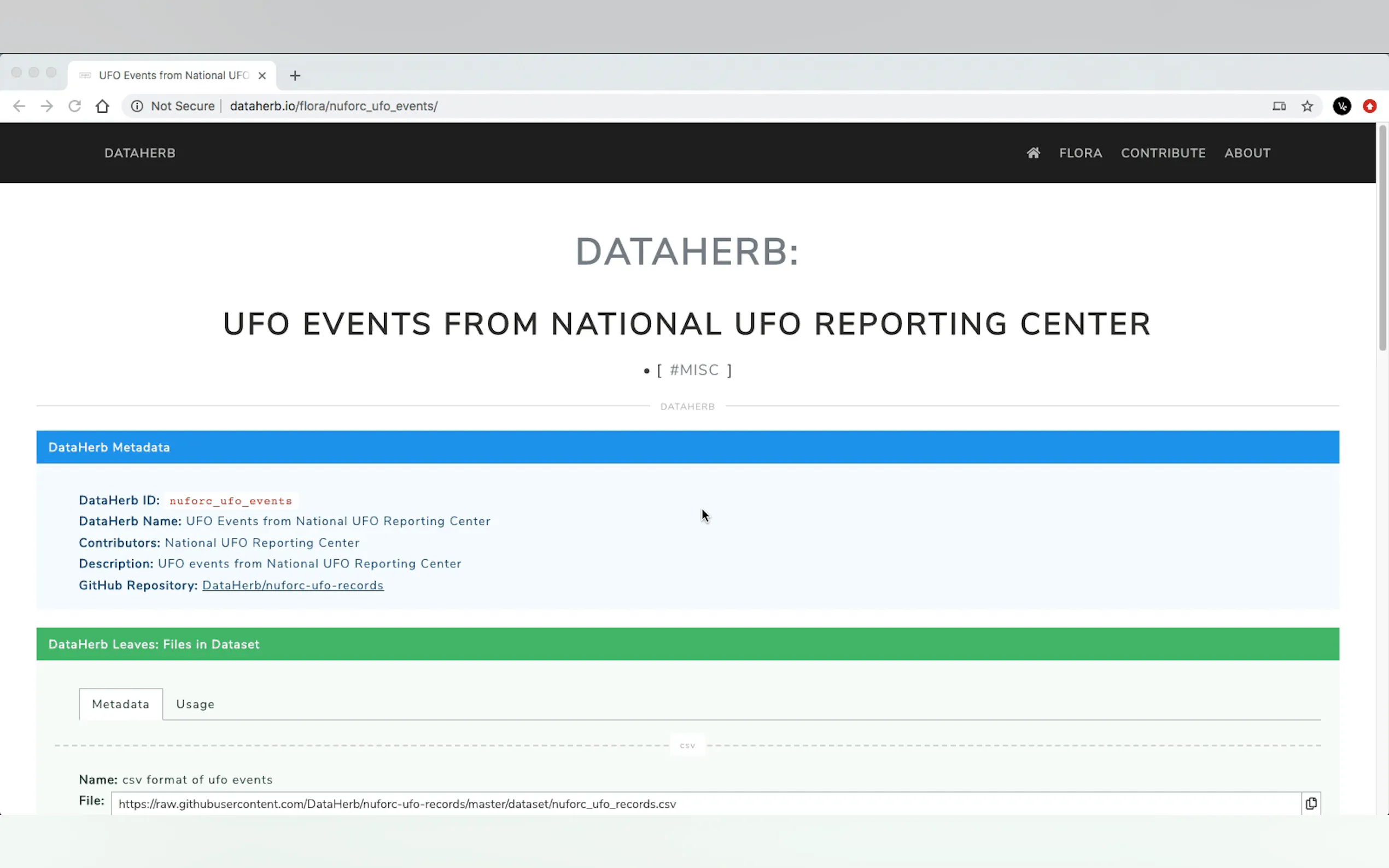Click the DataHerb Name line text
1389x868 pixels.
click(285, 521)
